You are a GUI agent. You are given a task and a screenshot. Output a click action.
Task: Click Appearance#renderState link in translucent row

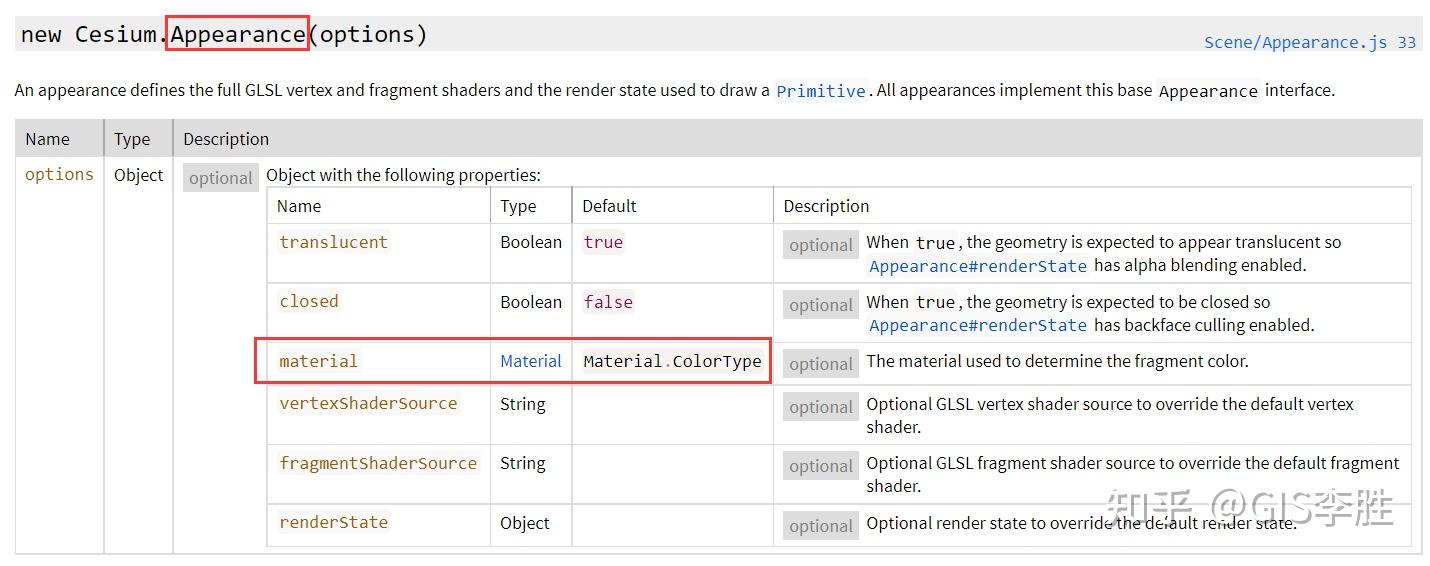point(977,266)
